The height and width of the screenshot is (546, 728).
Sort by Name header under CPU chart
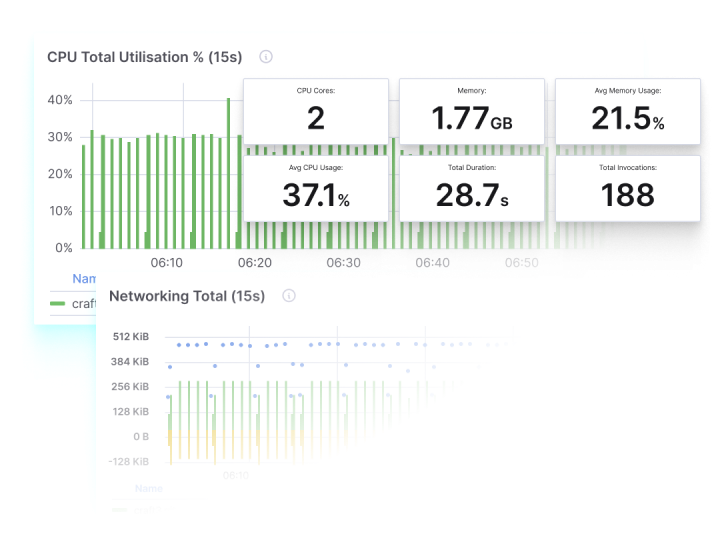[85, 280]
